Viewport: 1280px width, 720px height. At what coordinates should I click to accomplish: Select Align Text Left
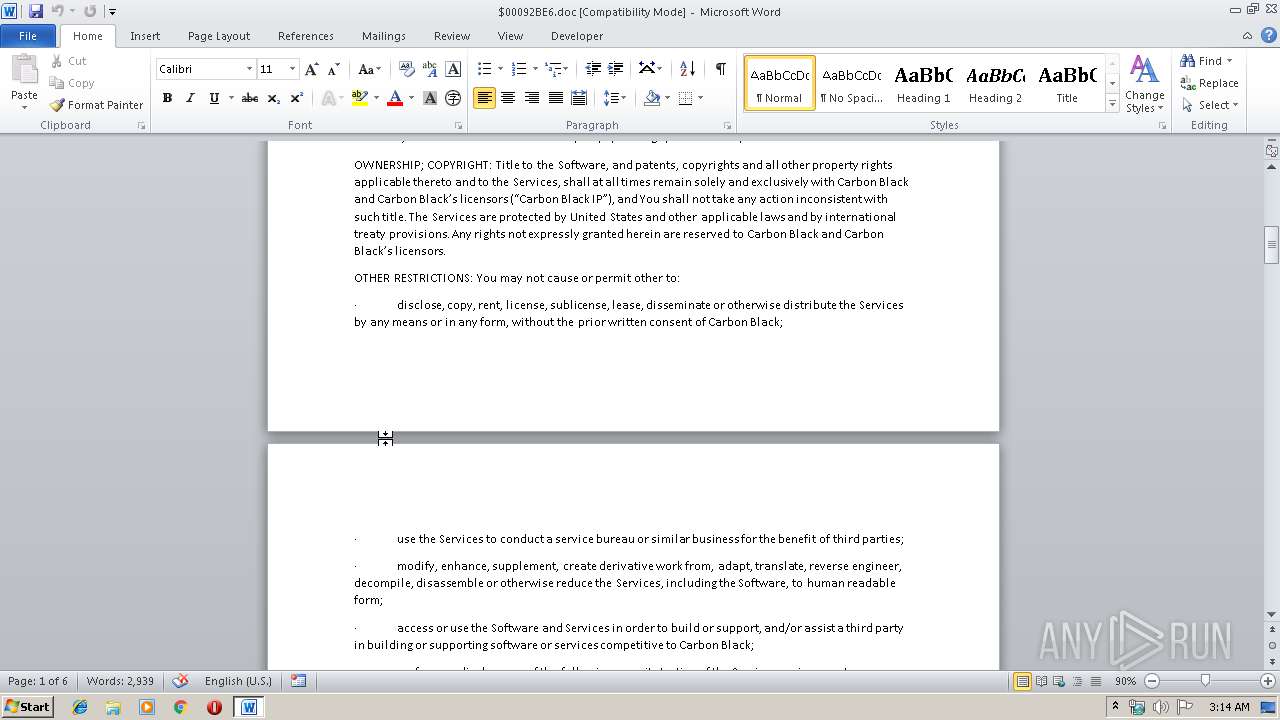tap(484, 98)
